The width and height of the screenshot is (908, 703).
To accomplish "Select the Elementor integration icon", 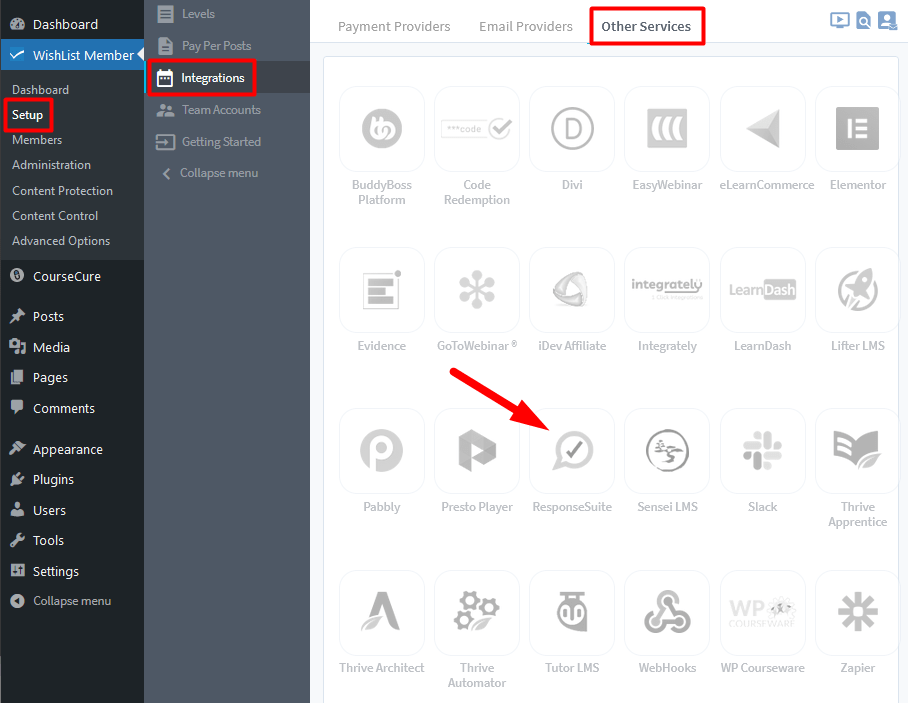I will pyautogui.click(x=858, y=129).
